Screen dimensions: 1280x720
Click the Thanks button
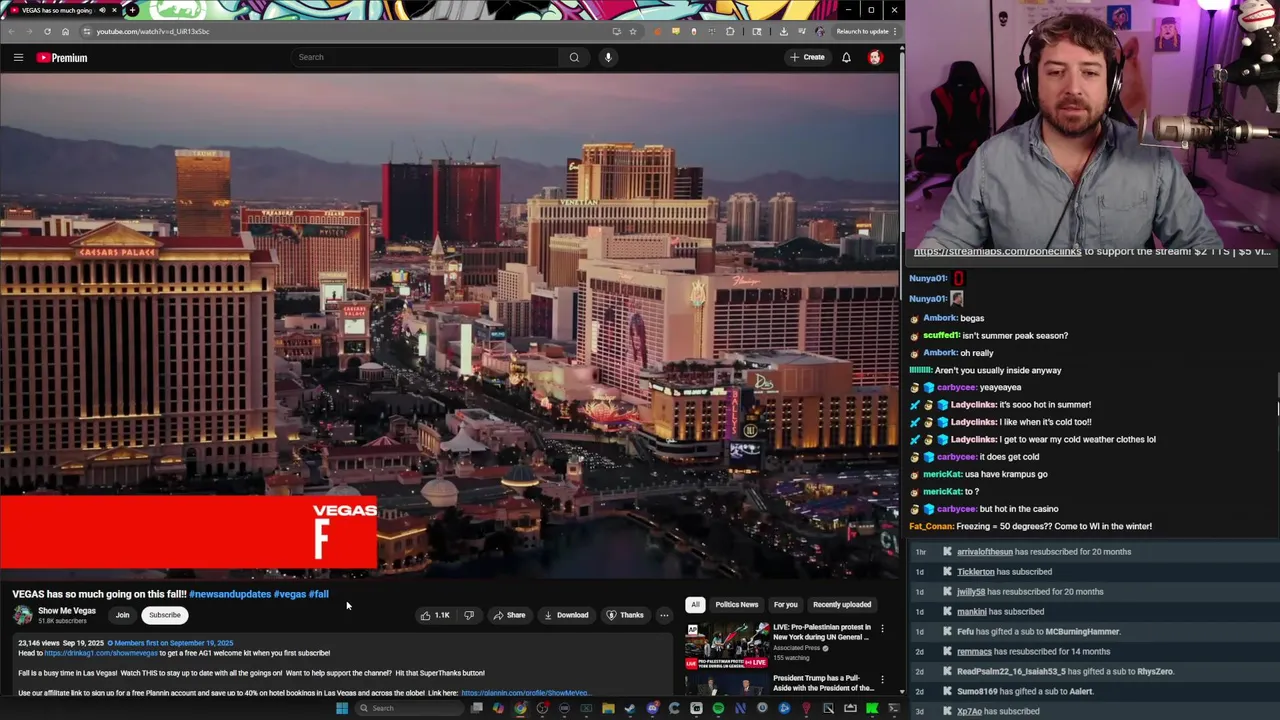[625, 615]
